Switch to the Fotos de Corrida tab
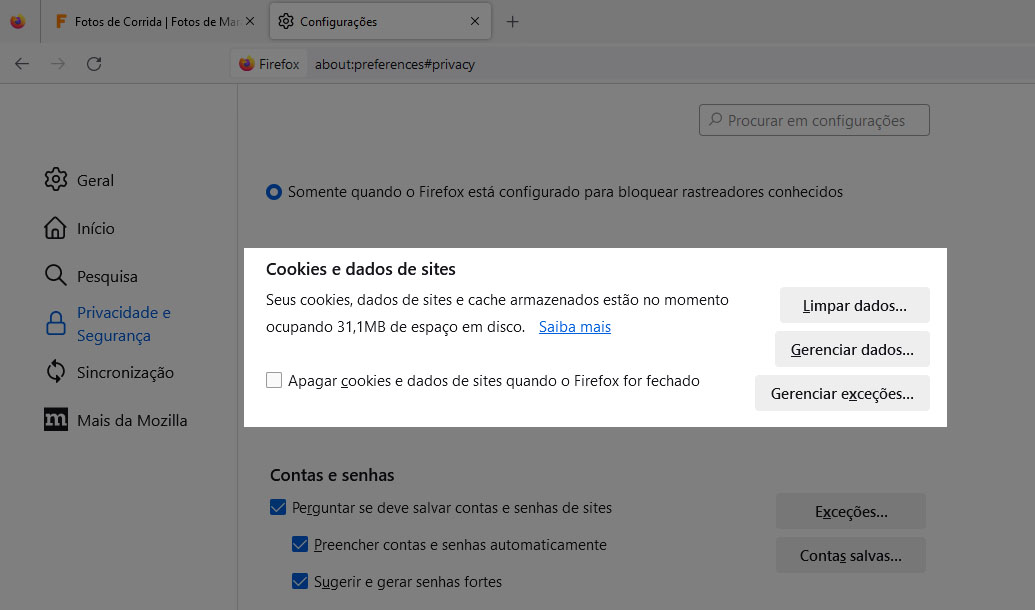 [154, 22]
